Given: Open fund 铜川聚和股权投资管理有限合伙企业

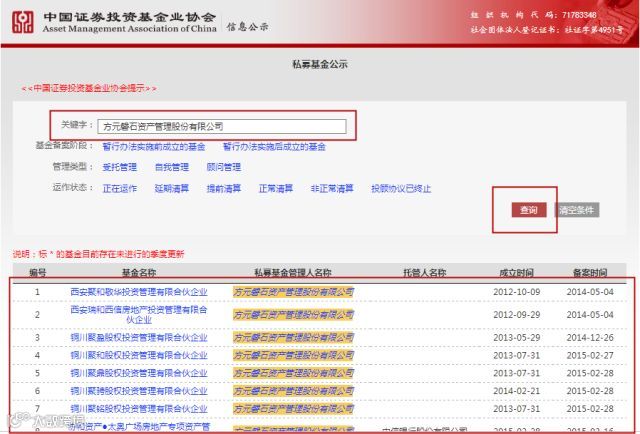Looking at the screenshot, I should click(x=139, y=355).
